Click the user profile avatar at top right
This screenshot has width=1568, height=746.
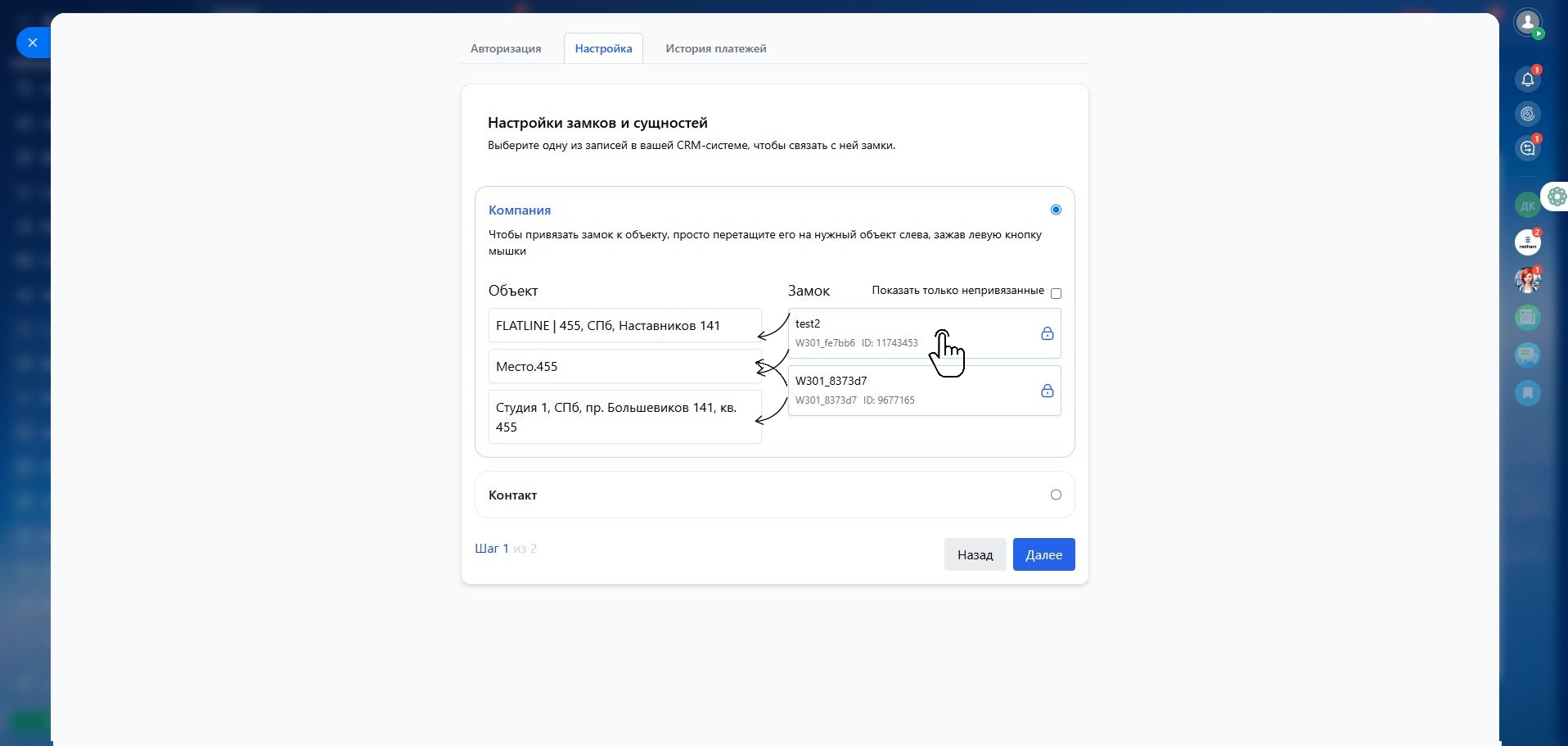1527,22
